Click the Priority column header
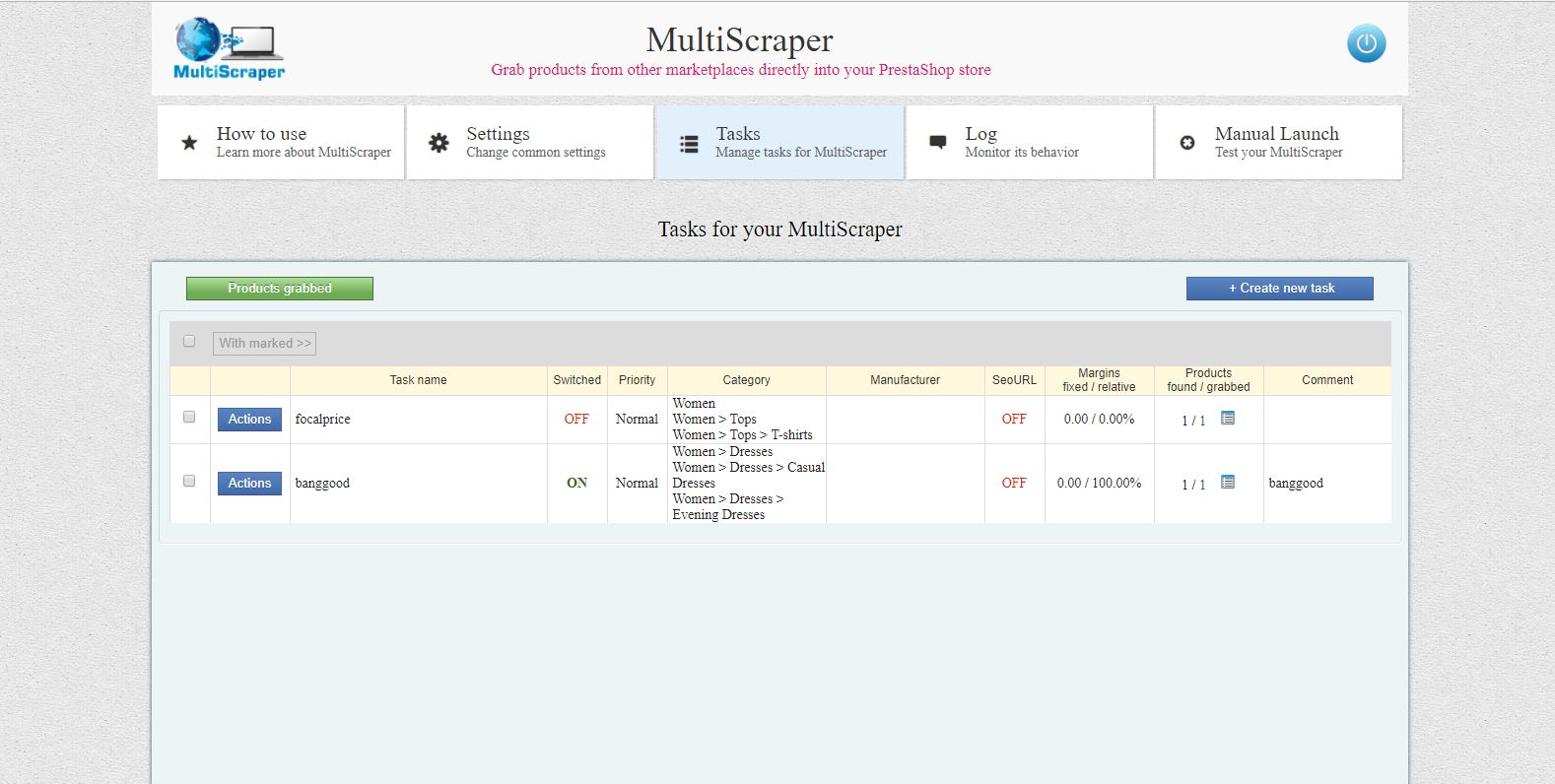The image size is (1555, 784). [637, 380]
